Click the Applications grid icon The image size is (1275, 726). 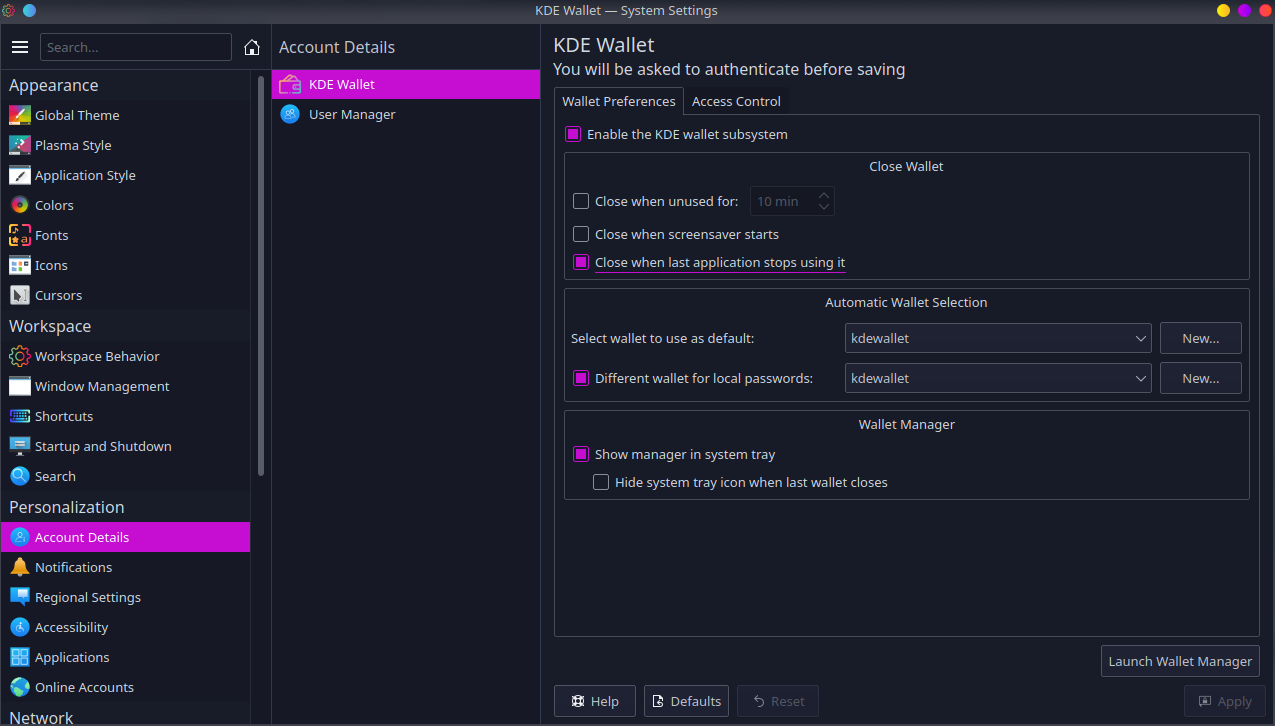click(x=20, y=657)
